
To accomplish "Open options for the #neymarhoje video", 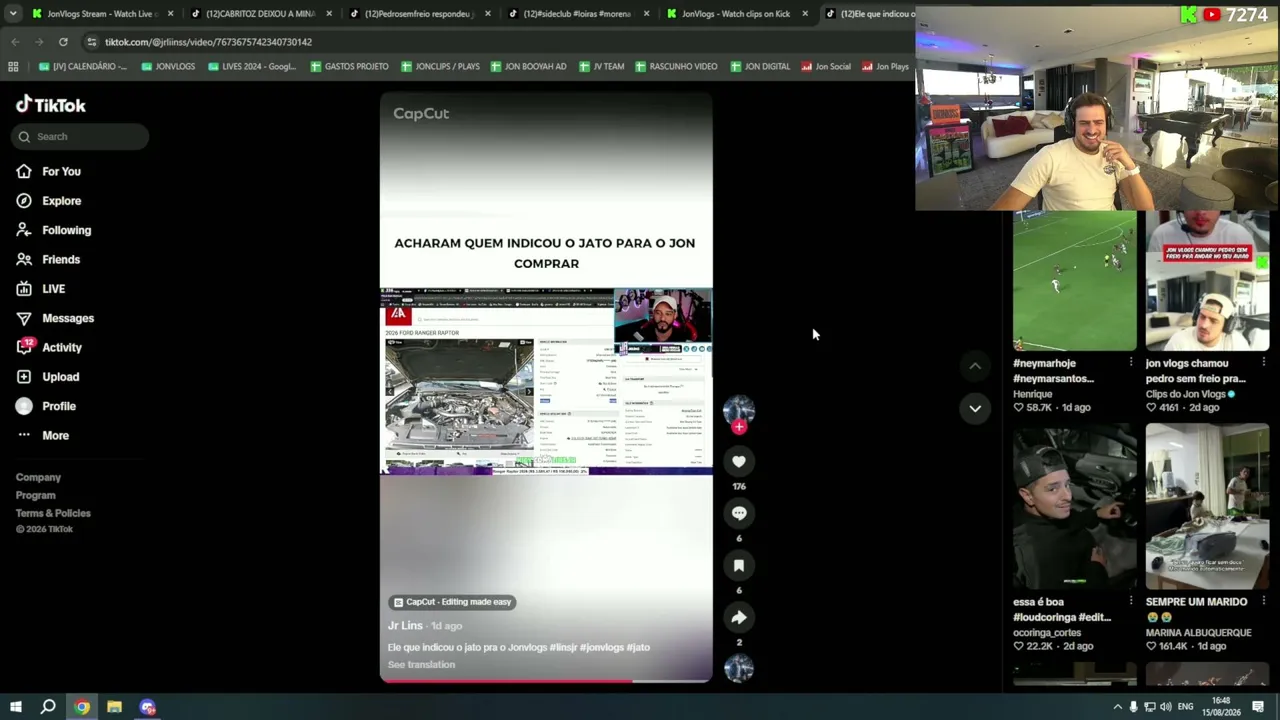I will click(1131, 363).
